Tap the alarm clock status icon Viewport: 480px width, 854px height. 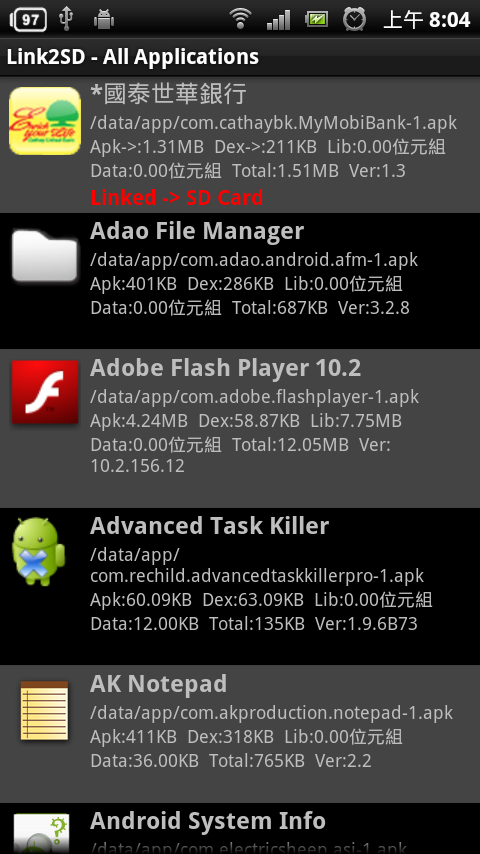(x=354, y=20)
